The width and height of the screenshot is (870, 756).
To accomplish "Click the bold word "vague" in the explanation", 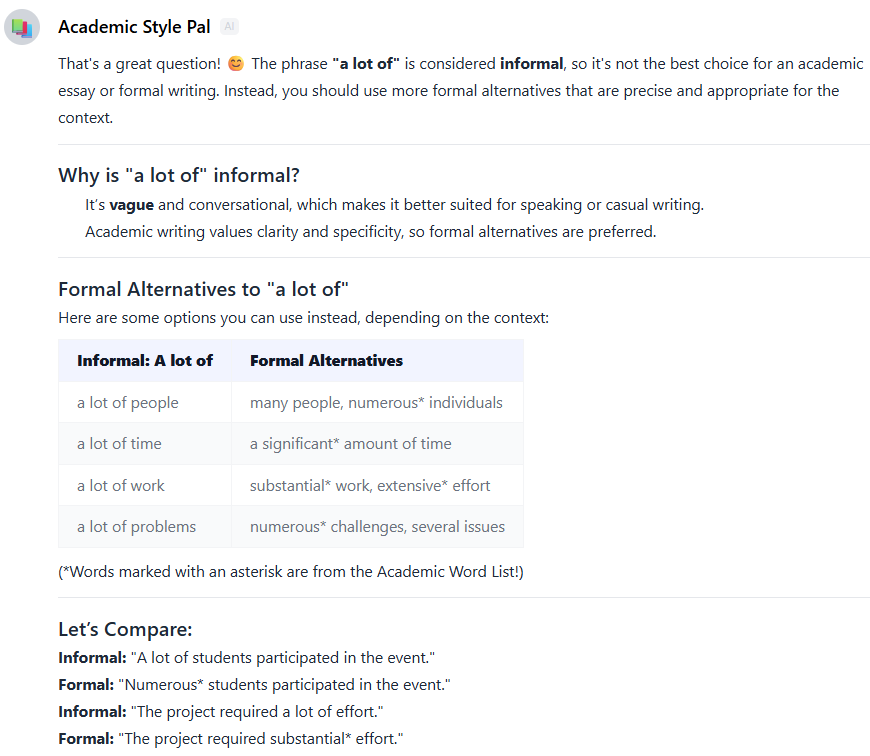I will [x=131, y=205].
